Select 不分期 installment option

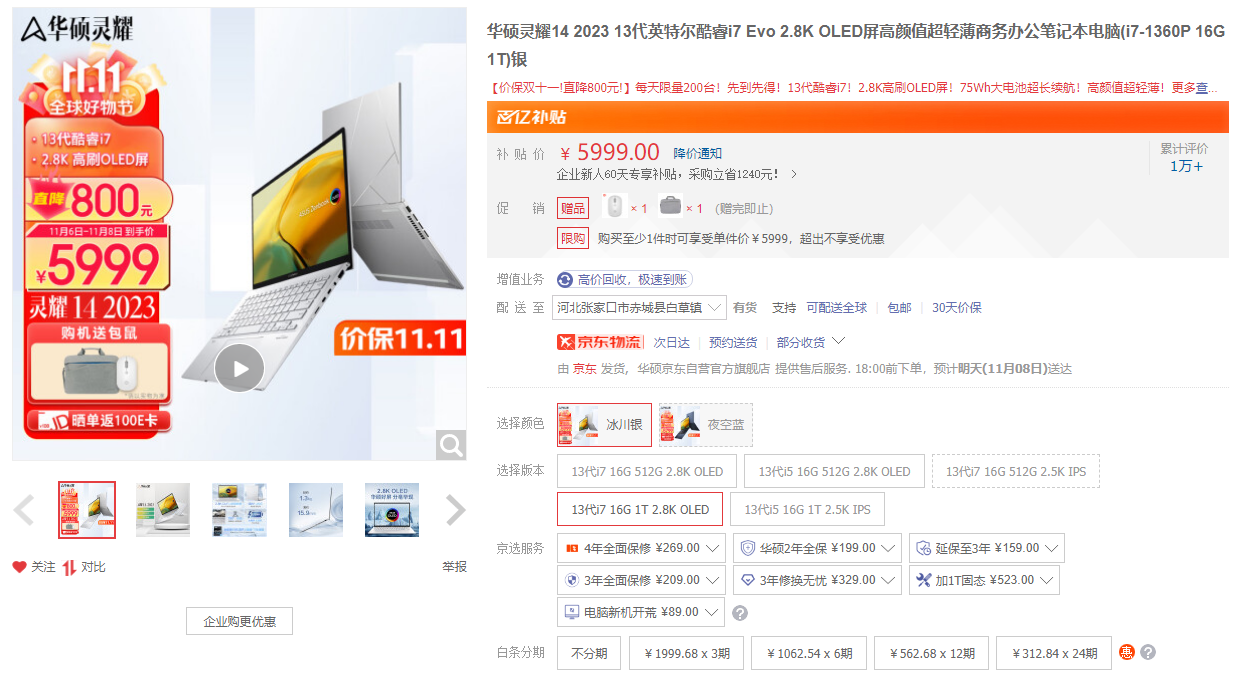[589, 653]
